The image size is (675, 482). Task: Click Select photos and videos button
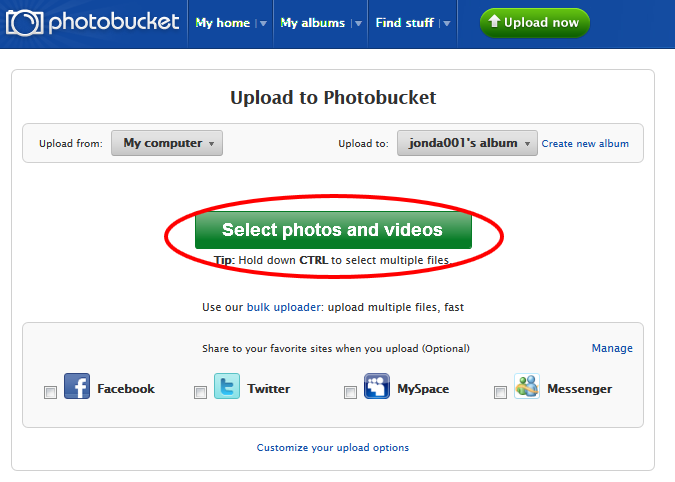tap(333, 230)
